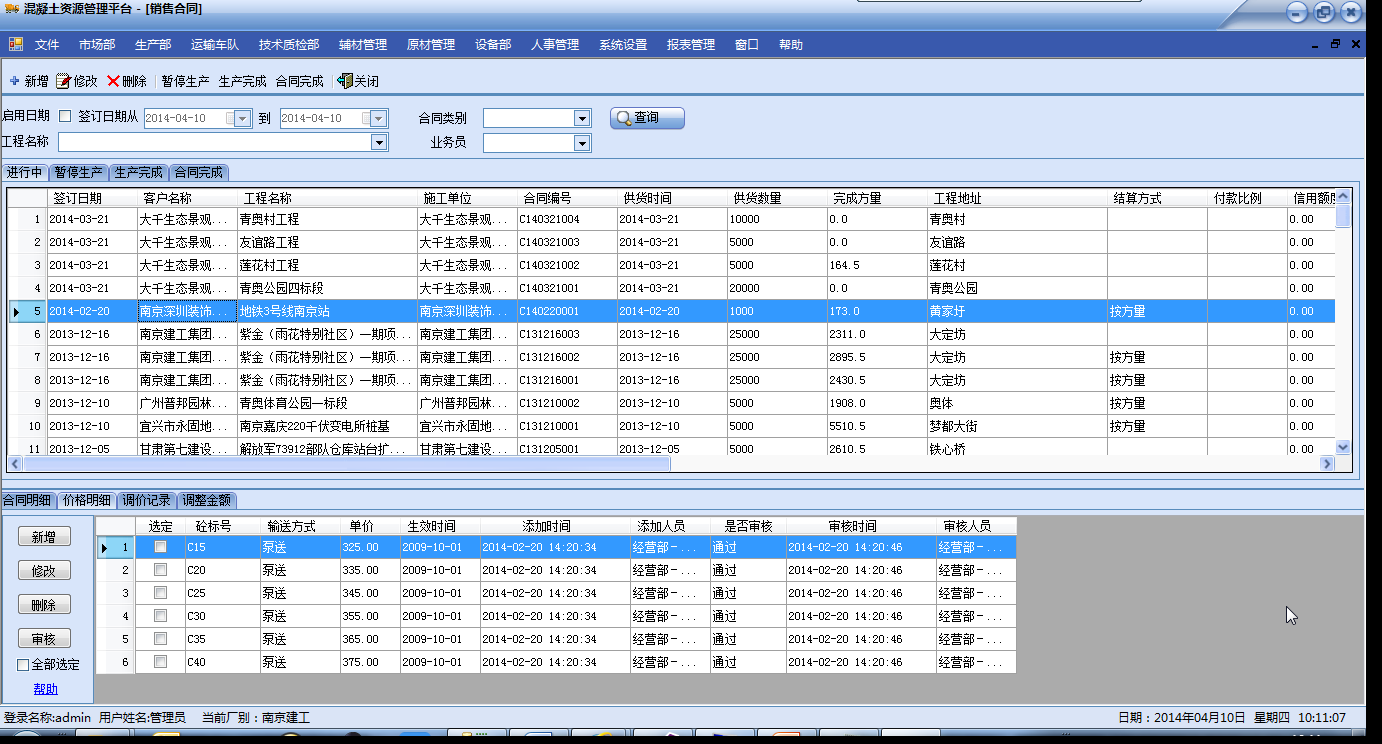Expand the 合同类别 dropdown
This screenshot has height=744, width=1382.
[582, 118]
